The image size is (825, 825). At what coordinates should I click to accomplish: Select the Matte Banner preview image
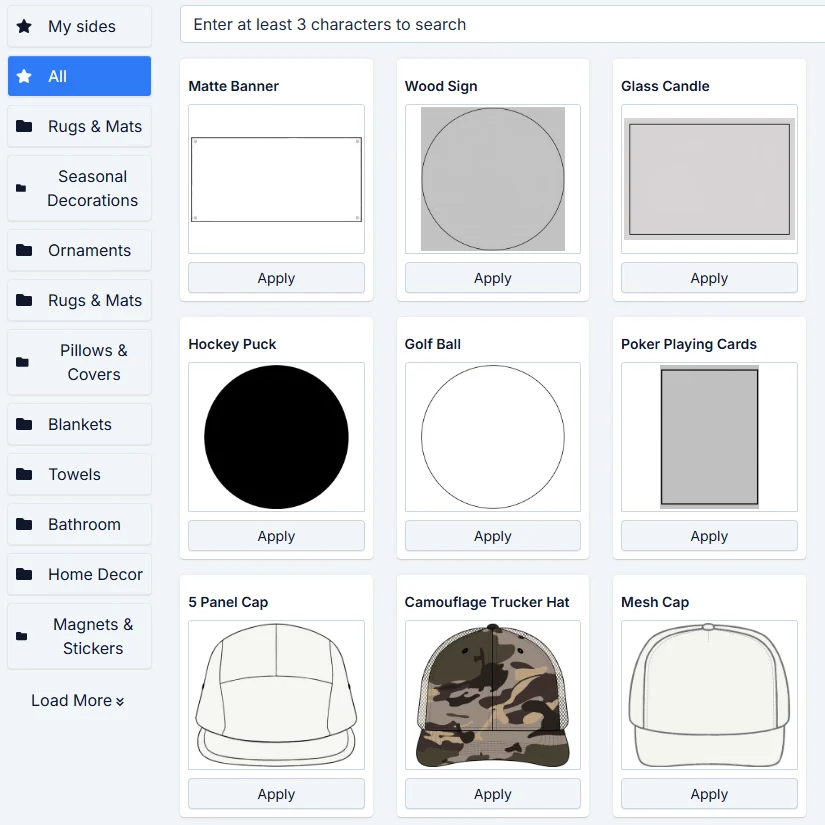point(276,179)
